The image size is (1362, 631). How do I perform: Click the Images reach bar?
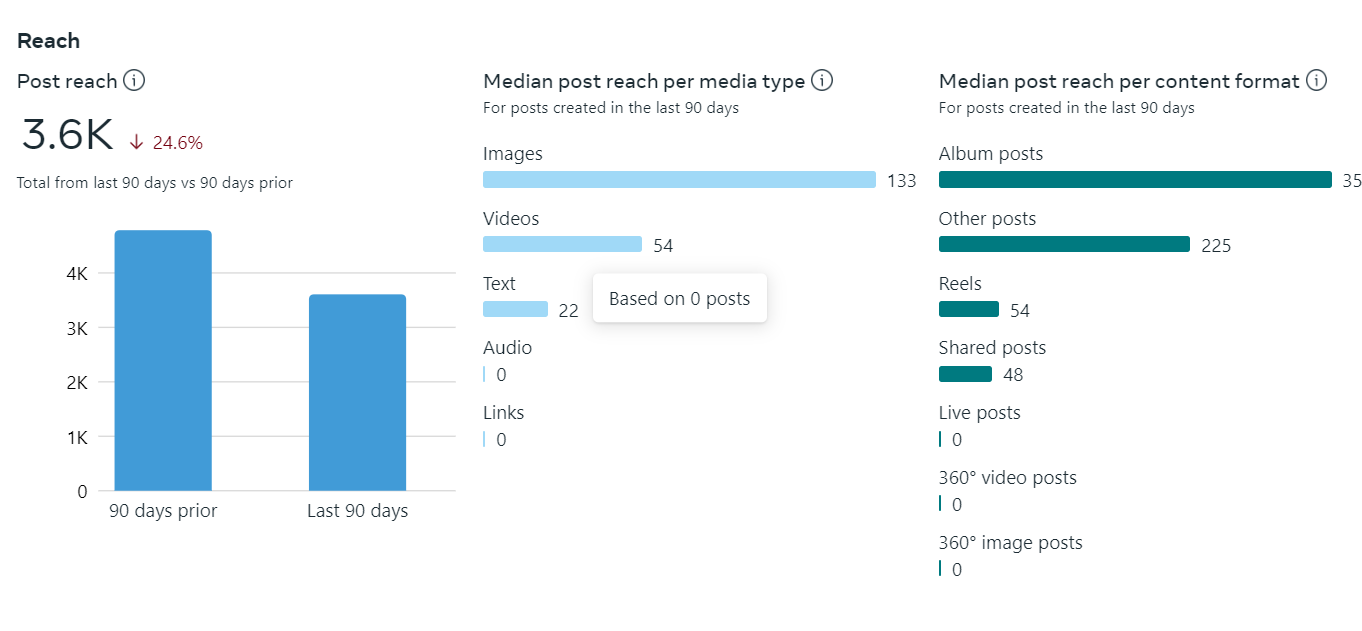pyautogui.click(x=679, y=180)
